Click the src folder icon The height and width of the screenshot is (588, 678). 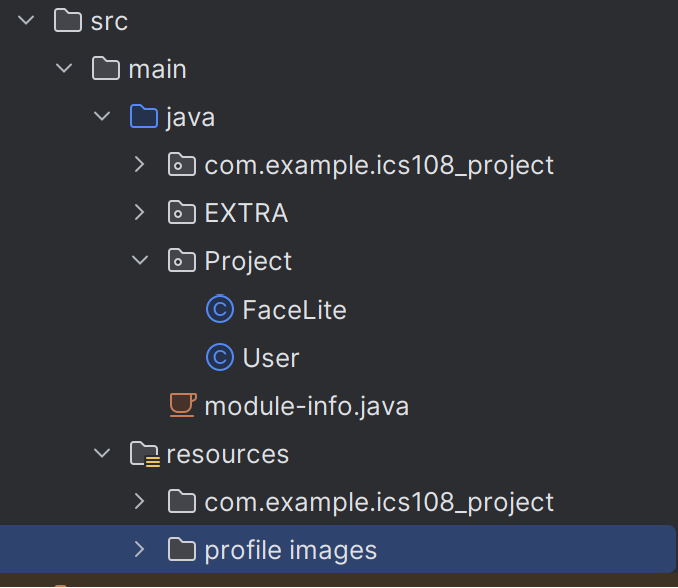[x=67, y=20]
